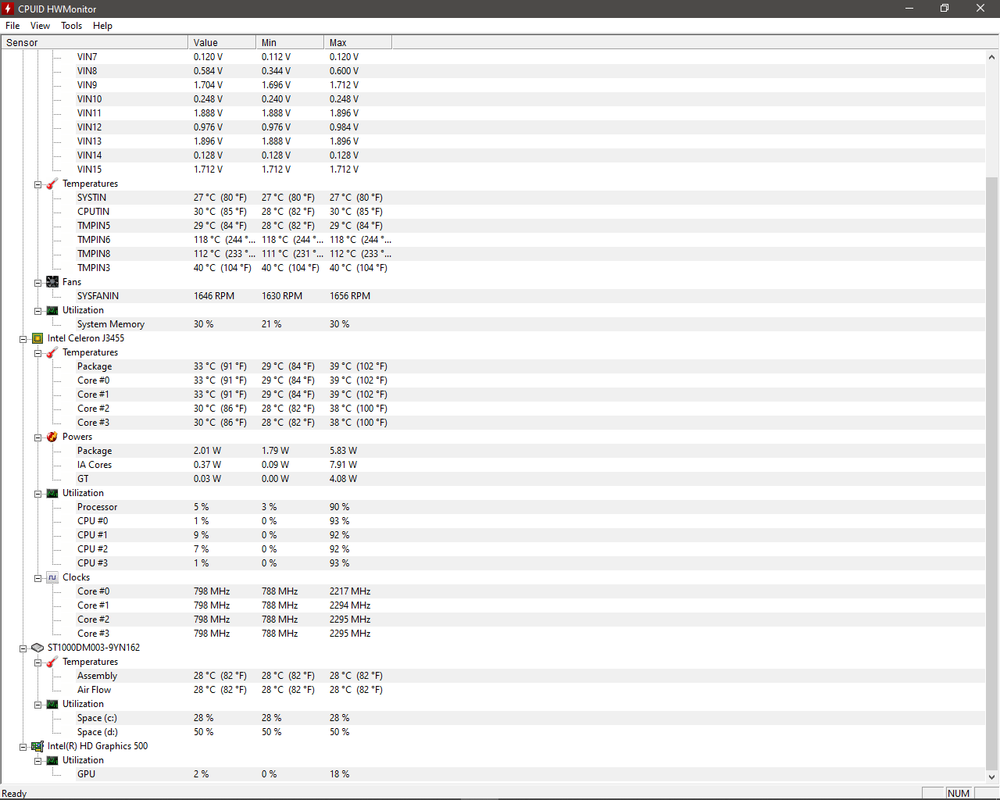Screen dimensions: 1000x800
Task: Click the Value column header
Action: click(222, 42)
